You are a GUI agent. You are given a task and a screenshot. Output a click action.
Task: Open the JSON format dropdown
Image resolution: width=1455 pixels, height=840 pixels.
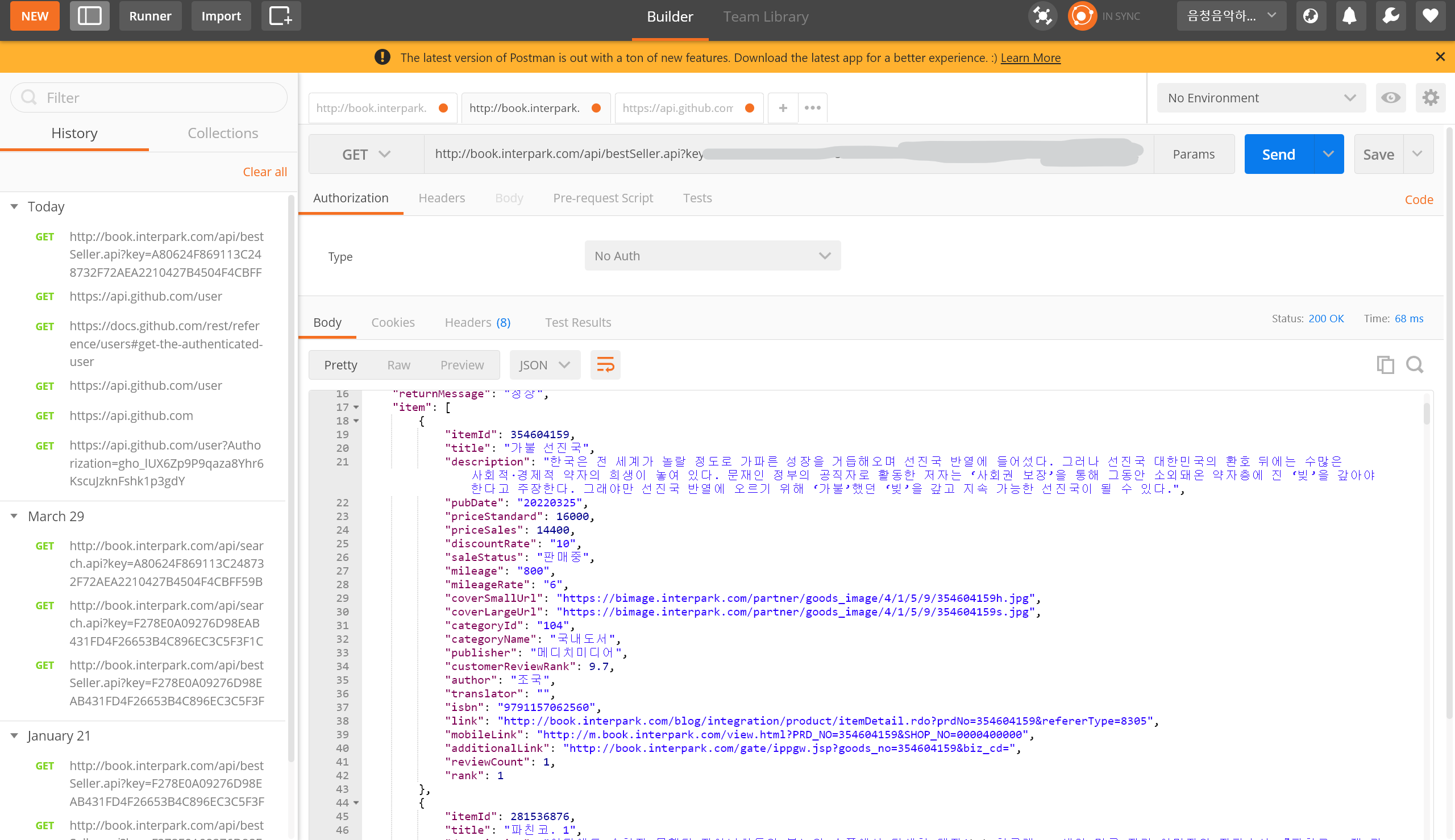pyautogui.click(x=544, y=365)
